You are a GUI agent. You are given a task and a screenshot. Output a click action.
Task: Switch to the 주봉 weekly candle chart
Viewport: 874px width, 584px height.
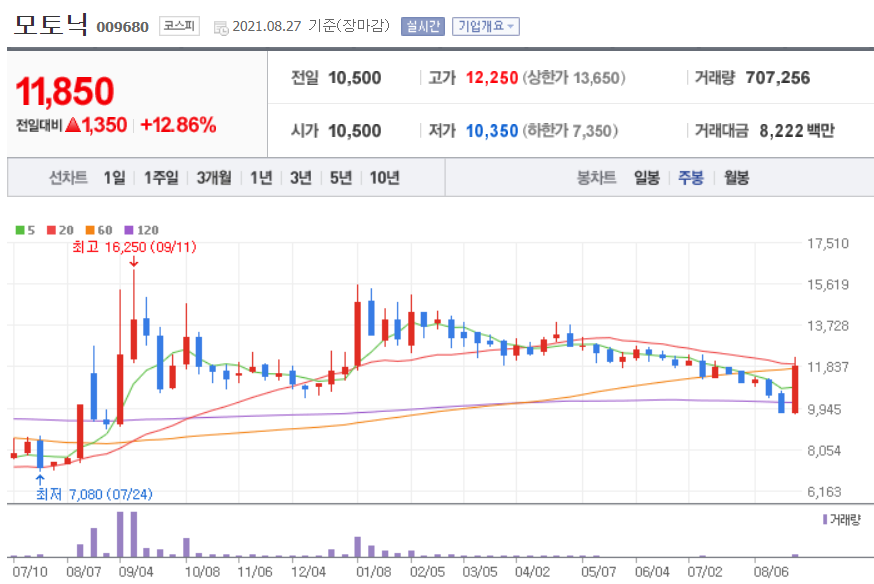(x=691, y=178)
